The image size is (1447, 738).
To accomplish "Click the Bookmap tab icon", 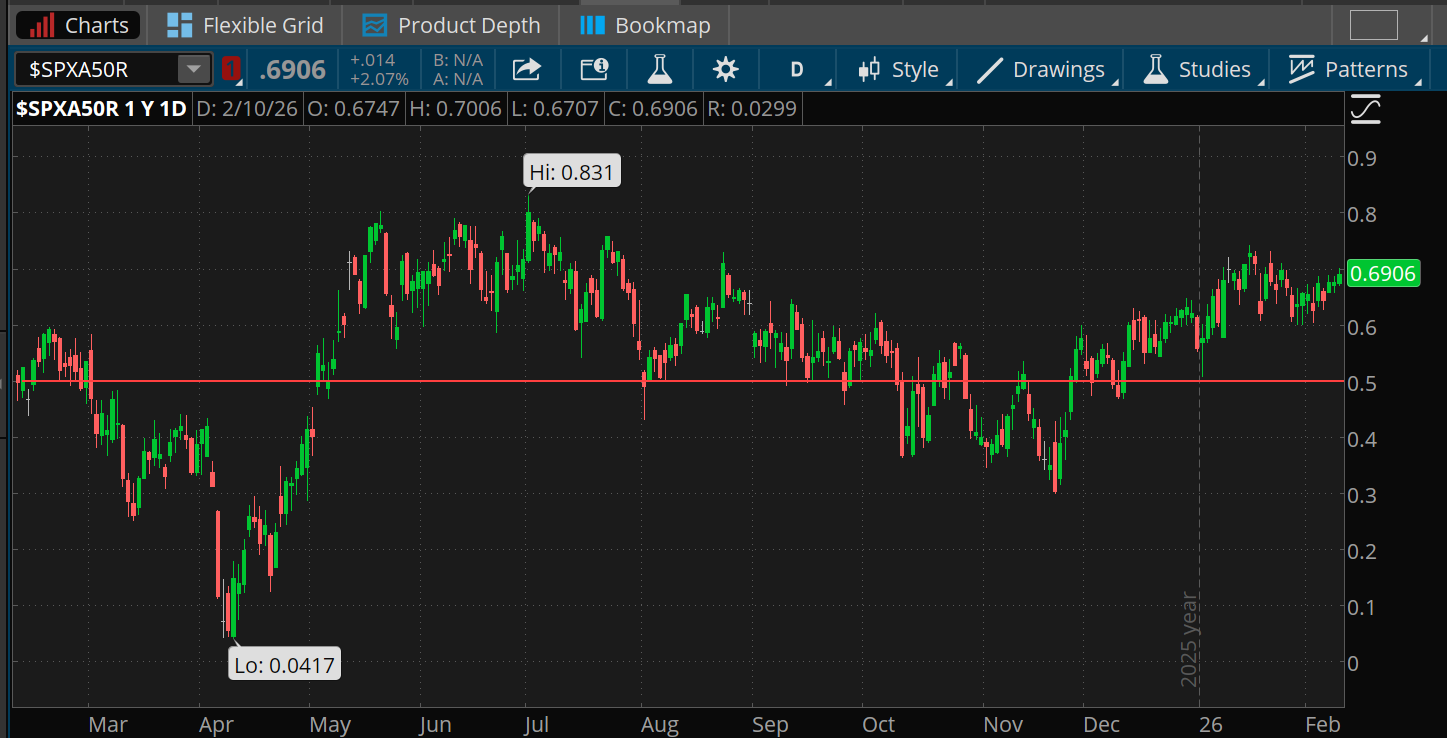I will pos(593,25).
